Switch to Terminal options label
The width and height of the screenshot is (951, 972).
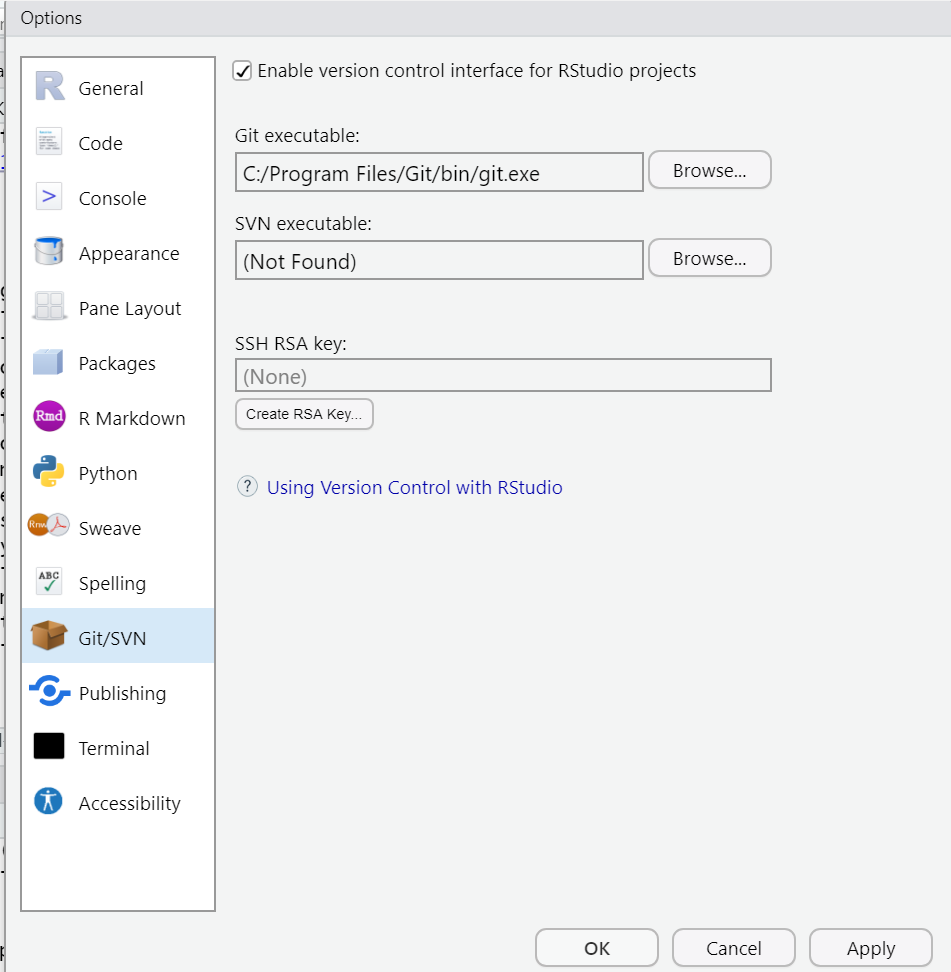(x=114, y=749)
